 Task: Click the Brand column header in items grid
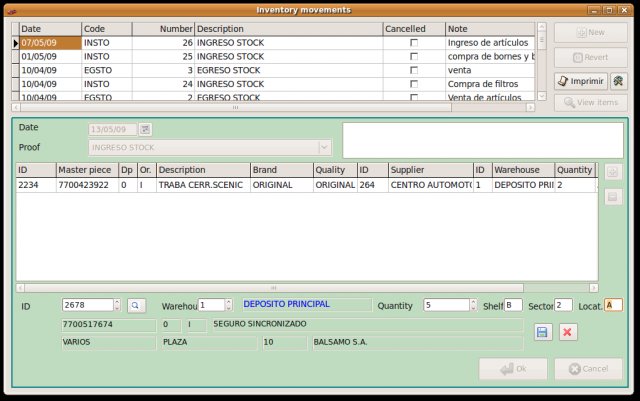click(282, 170)
